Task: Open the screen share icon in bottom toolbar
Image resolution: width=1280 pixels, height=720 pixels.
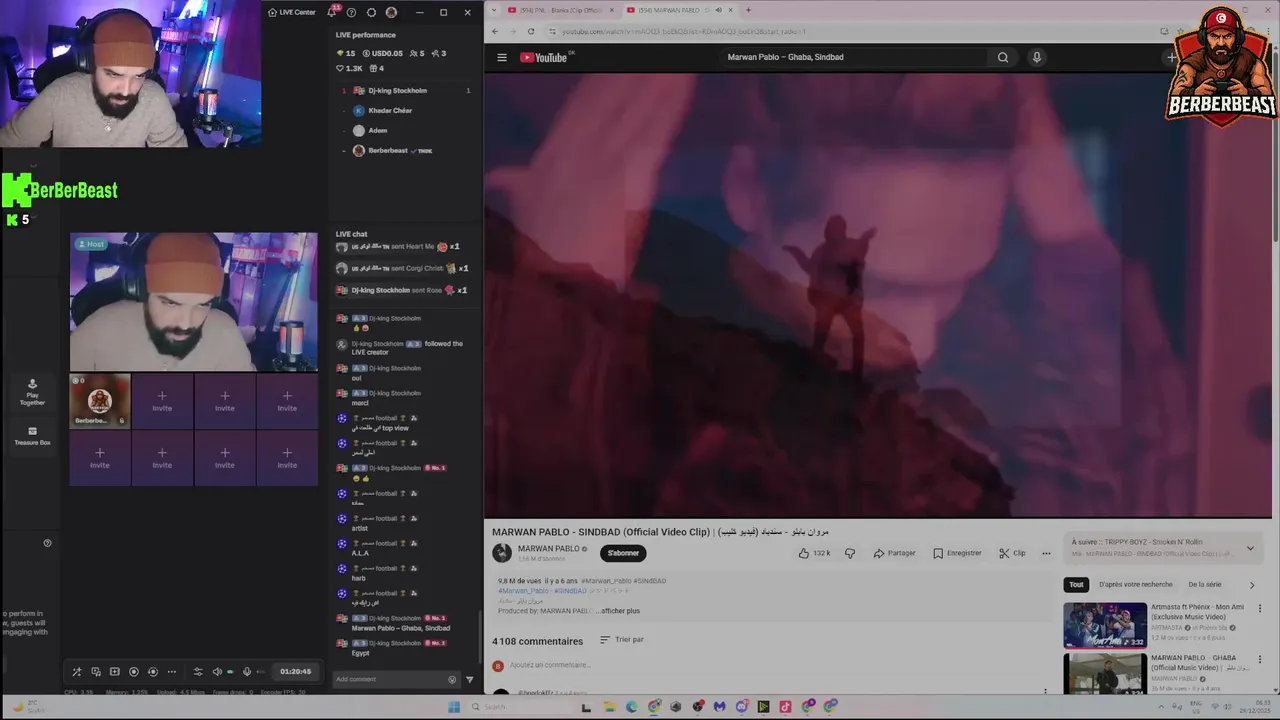Action: coord(96,672)
